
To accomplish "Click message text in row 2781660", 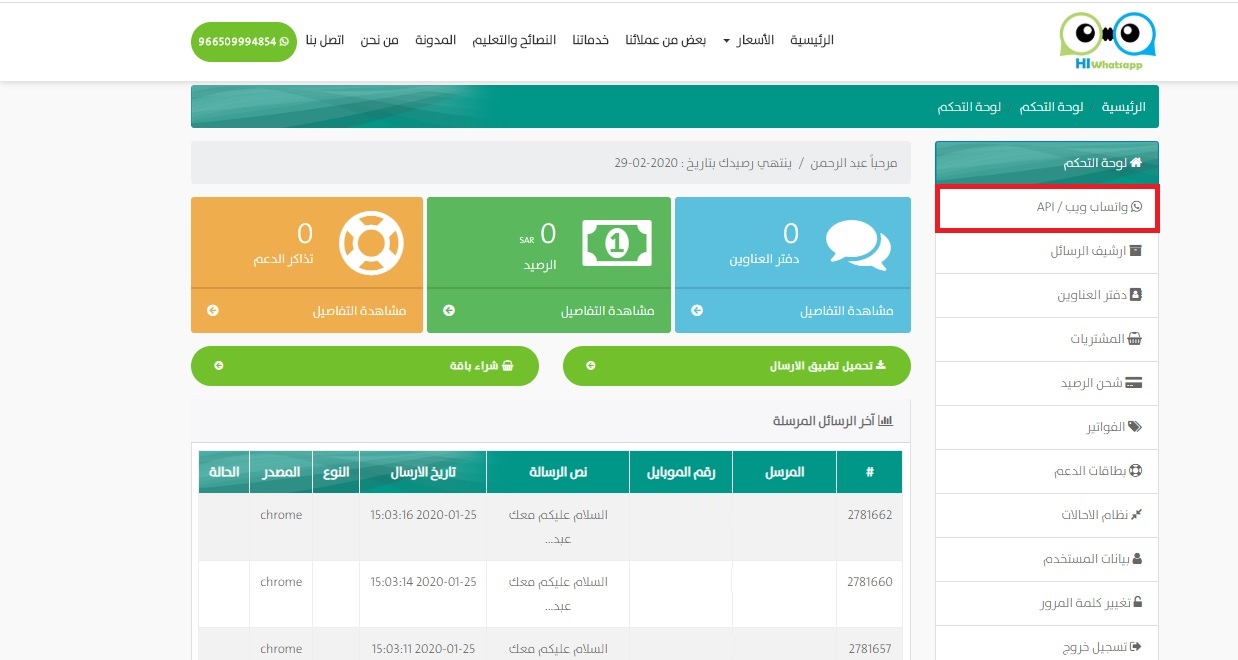I will (558, 594).
